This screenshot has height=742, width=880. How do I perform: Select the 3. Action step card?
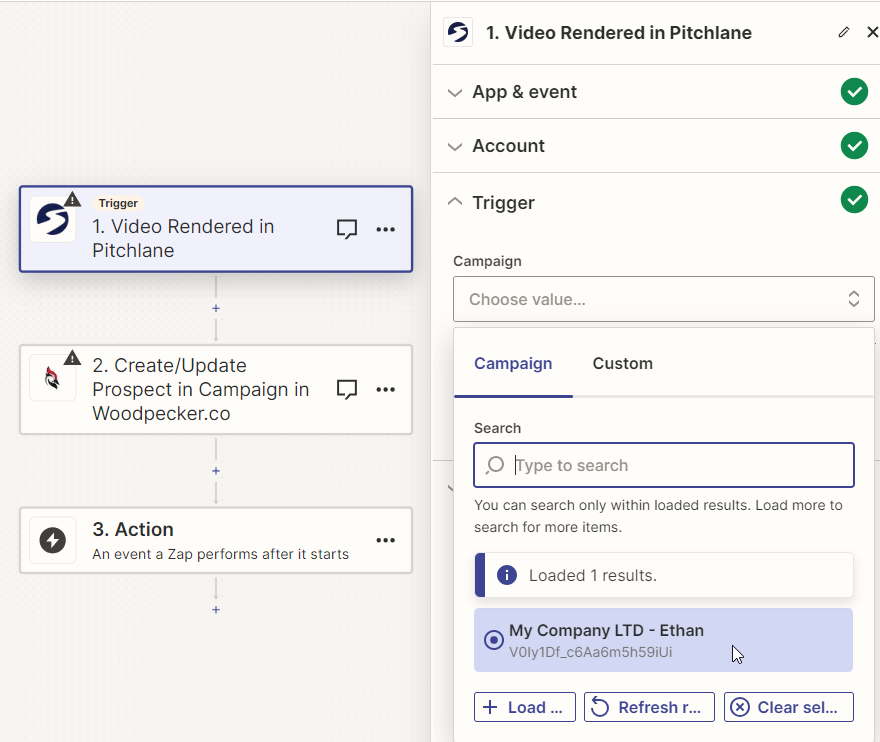(x=216, y=540)
